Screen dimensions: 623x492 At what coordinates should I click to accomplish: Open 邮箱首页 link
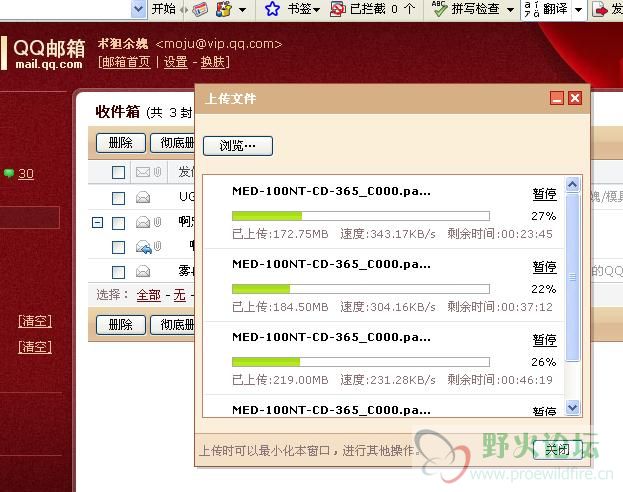[x=126, y=62]
